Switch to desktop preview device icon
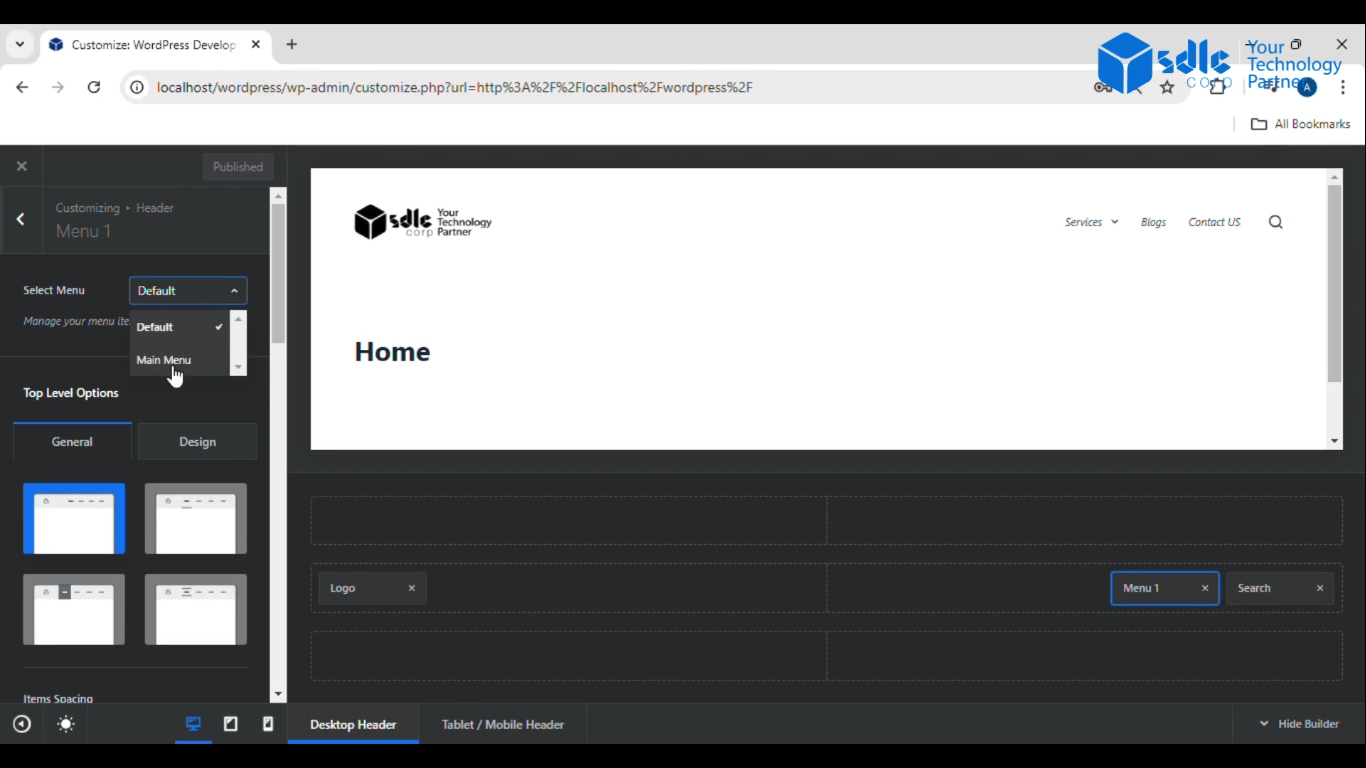The height and width of the screenshot is (768, 1366). [x=193, y=724]
